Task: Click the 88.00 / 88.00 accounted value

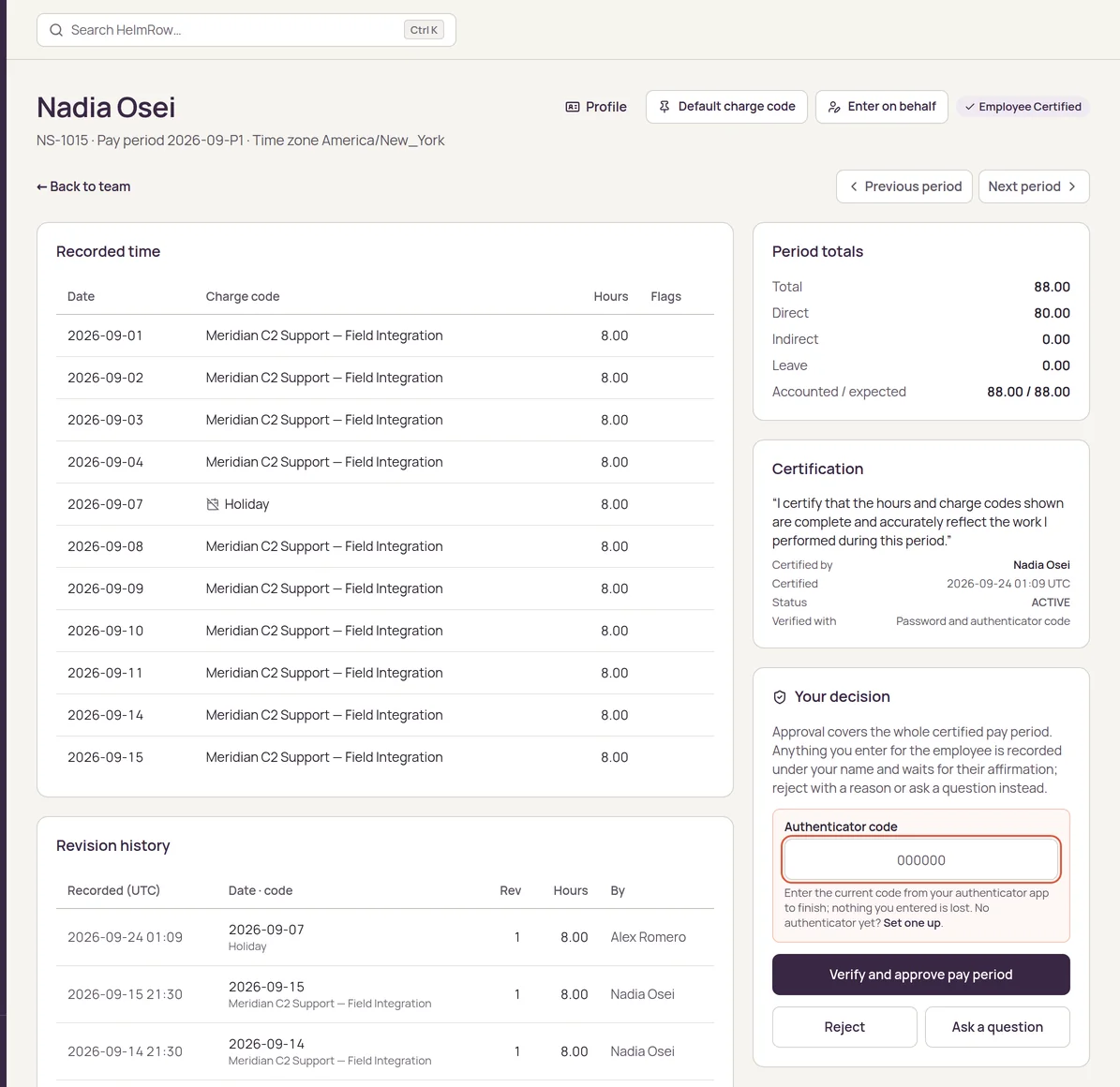Action: pyautogui.click(x=1028, y=392)
